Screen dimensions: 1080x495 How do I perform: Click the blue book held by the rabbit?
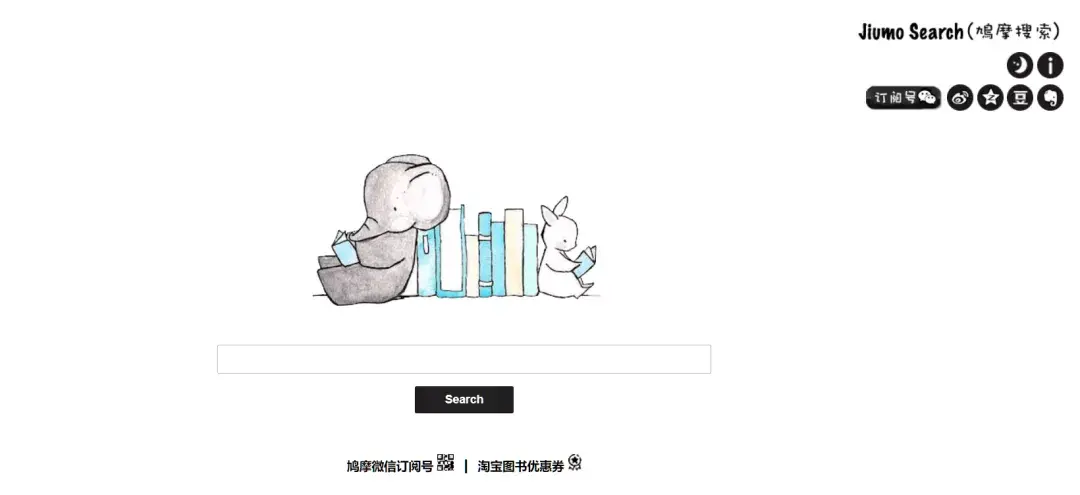[585, 262]
